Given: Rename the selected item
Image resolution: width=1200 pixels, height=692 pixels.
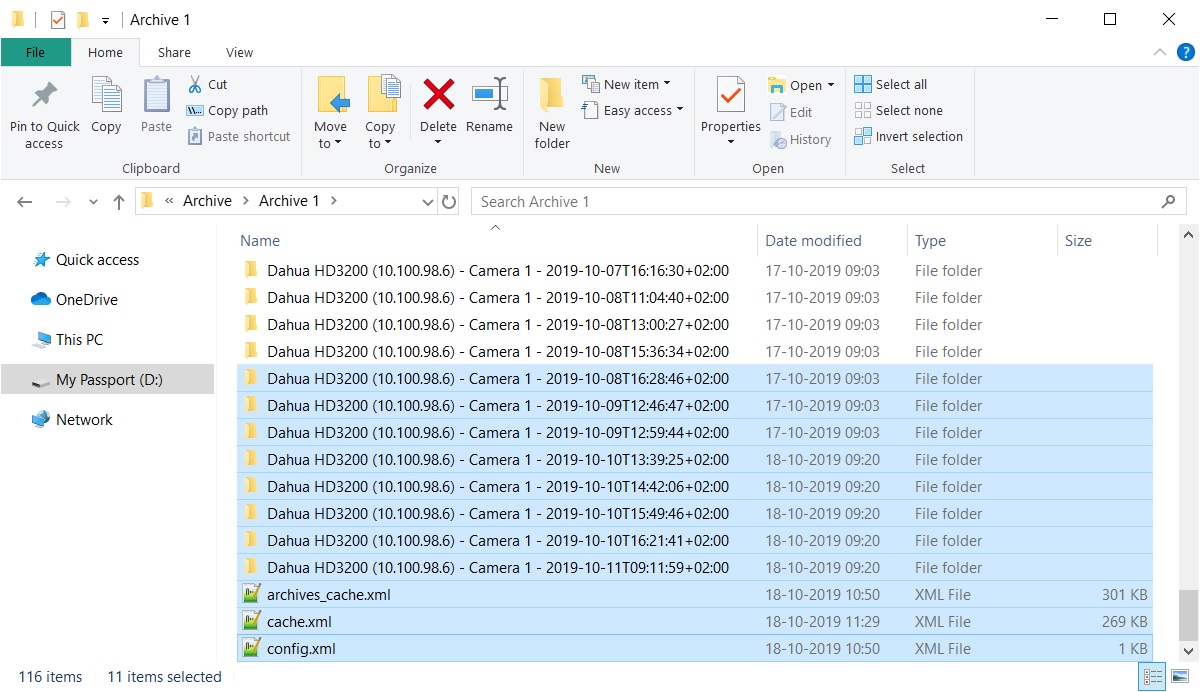Looking at the screenshot, I should coord(489,108).
